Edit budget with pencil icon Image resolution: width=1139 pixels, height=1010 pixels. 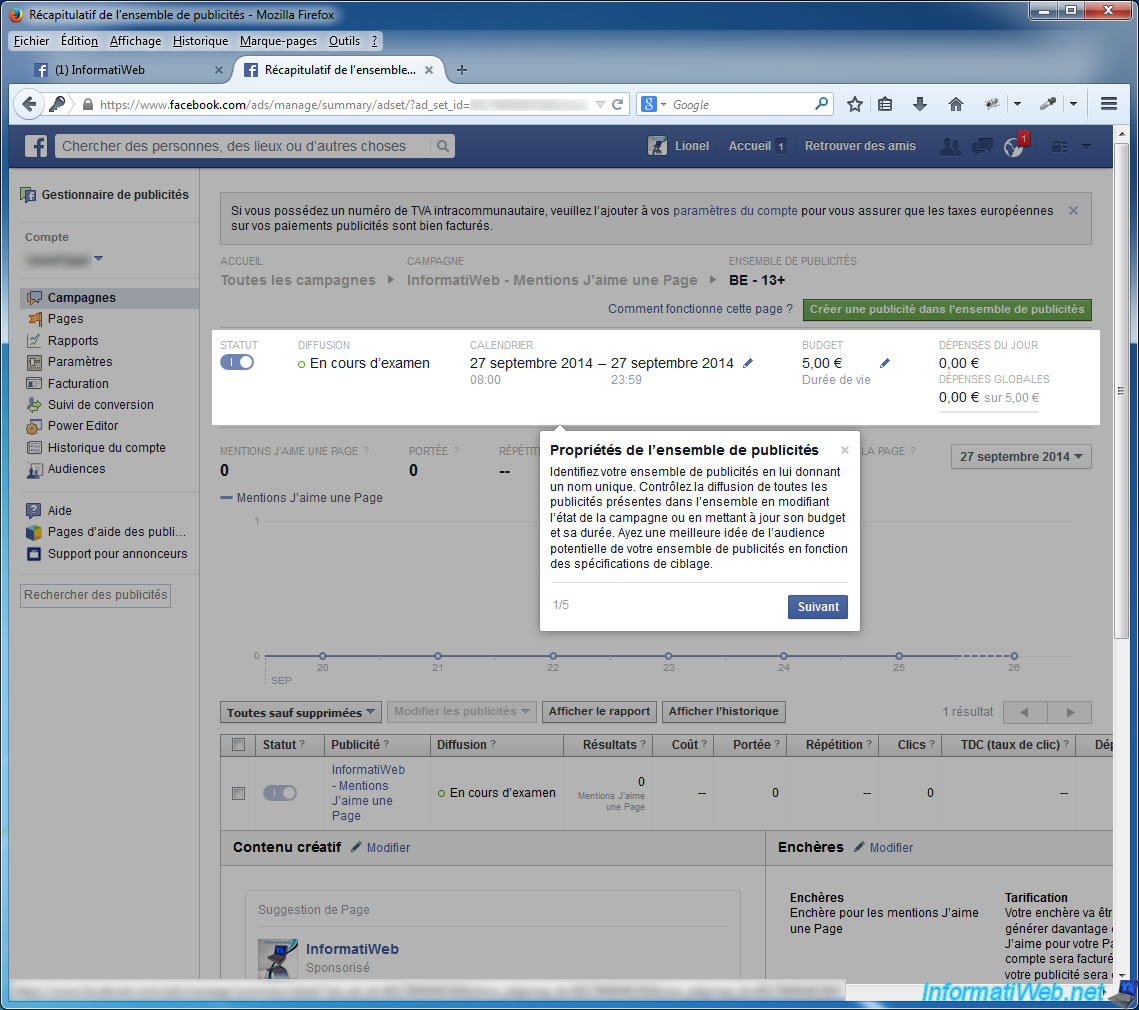(x=885, y=363)
